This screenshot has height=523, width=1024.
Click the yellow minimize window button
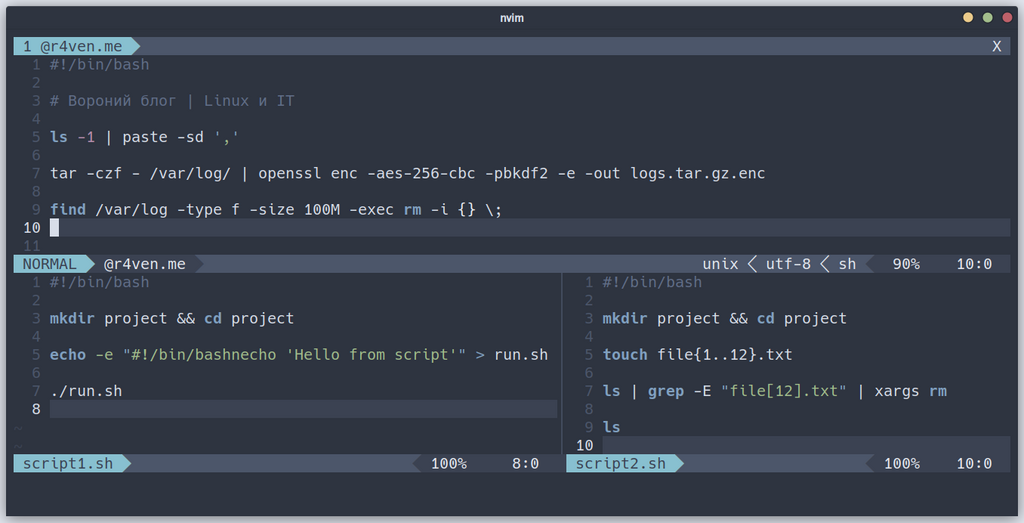(968, 18)
